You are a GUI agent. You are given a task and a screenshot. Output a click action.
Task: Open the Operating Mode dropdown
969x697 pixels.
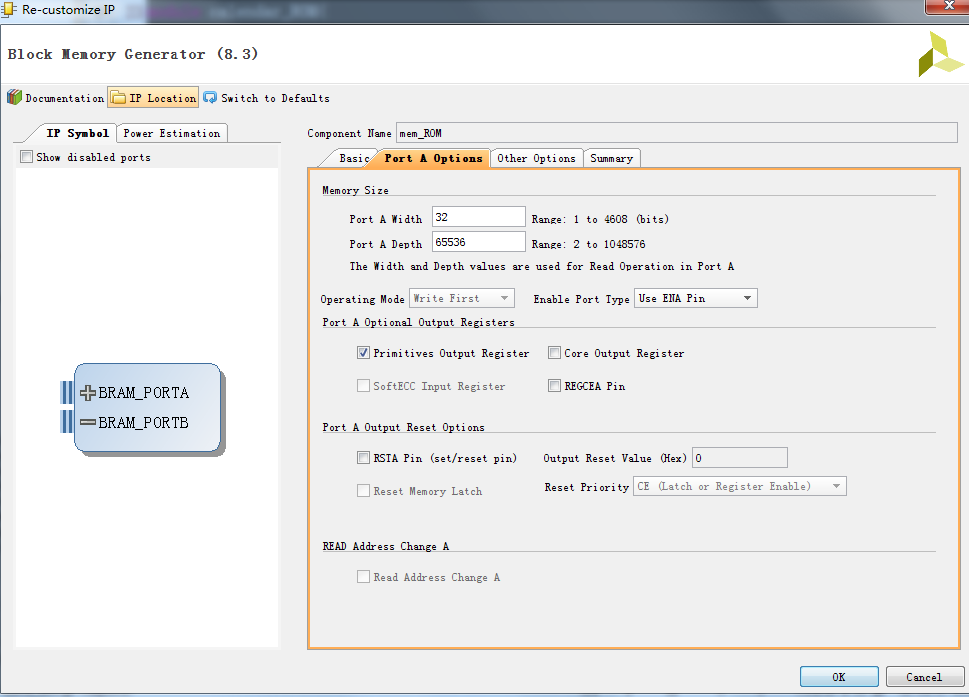(x=462, y=298)
